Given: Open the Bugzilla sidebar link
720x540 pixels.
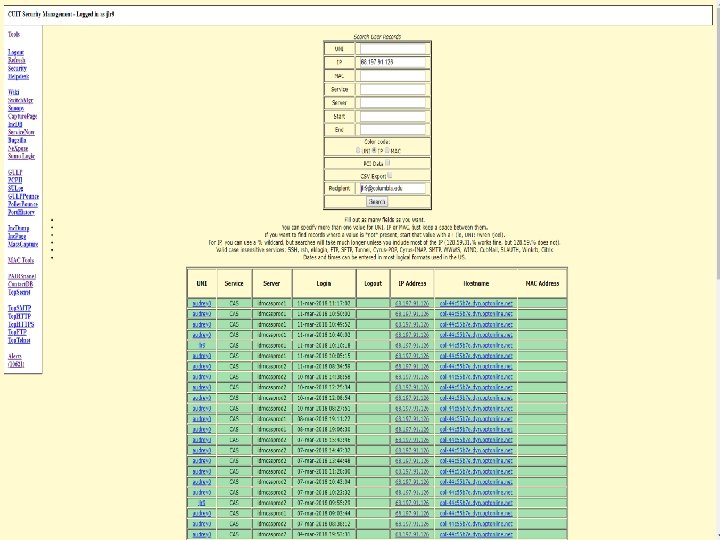Looking at the screenshot, I should (17, 140).
